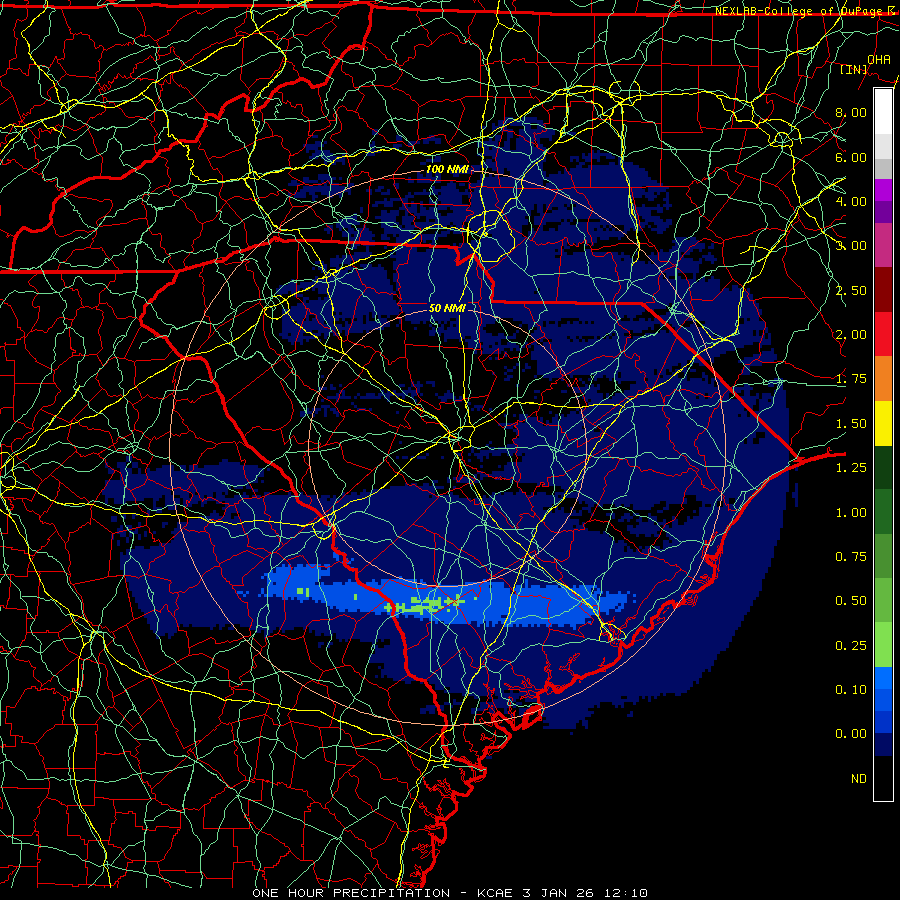
Task: Select the black ND legend swatch
Action: 884,778
